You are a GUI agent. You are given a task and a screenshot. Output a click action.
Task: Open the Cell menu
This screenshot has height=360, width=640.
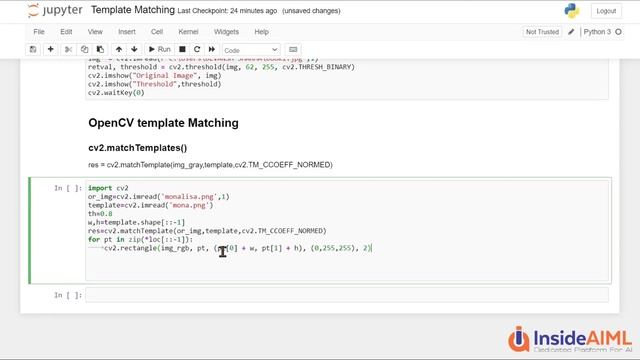point(157,32)
